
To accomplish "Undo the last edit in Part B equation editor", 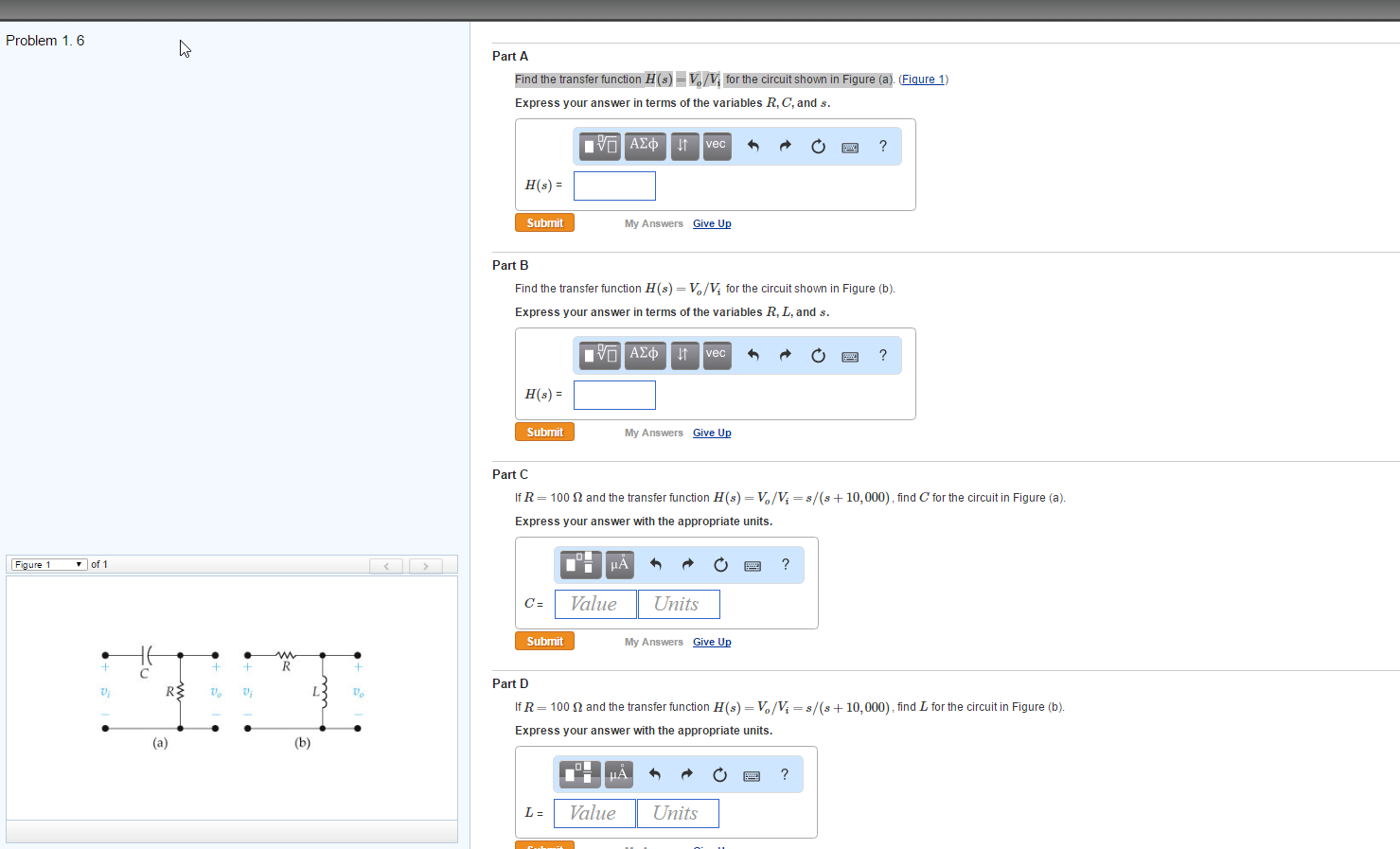I will tap(753, 355).
